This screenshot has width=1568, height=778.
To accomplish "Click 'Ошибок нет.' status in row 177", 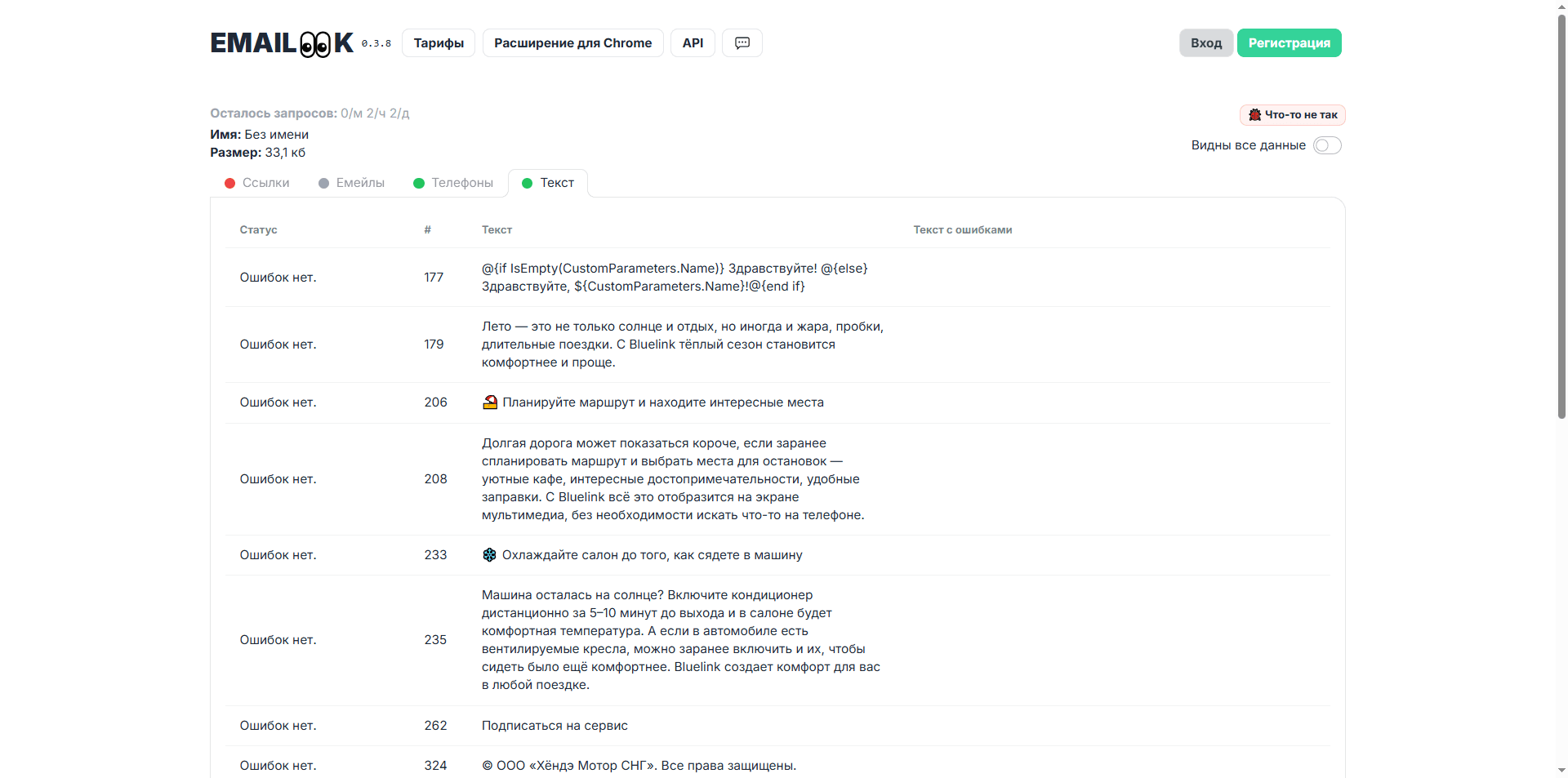I will 278,278.
